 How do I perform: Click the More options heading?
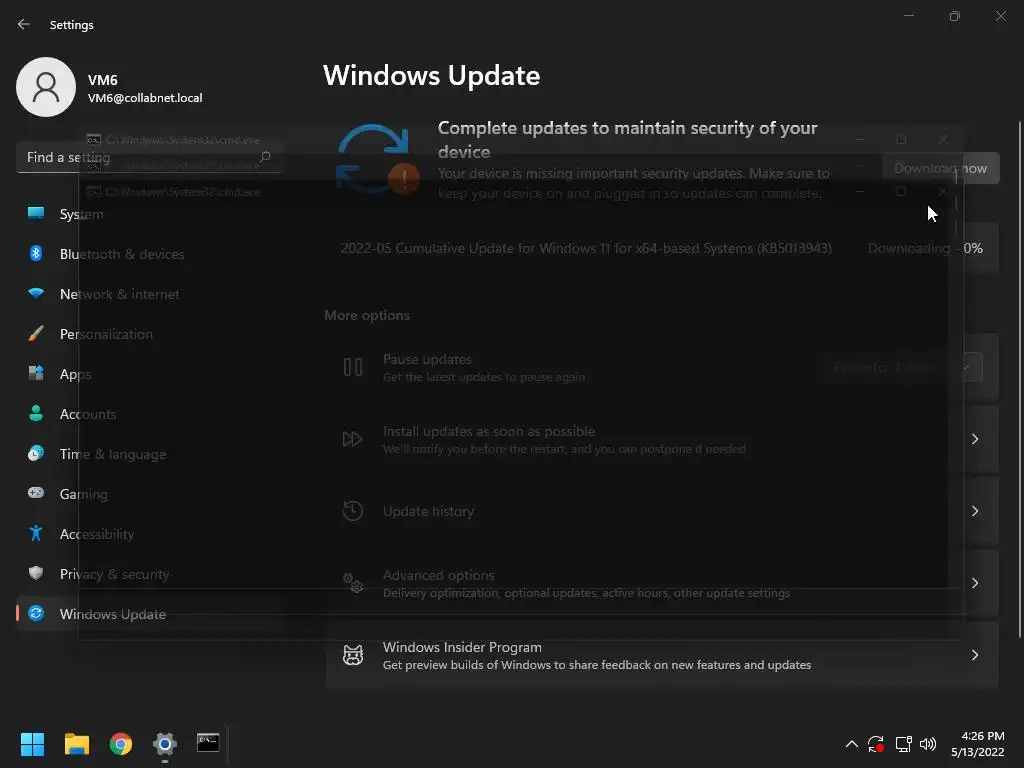[367, 315]
